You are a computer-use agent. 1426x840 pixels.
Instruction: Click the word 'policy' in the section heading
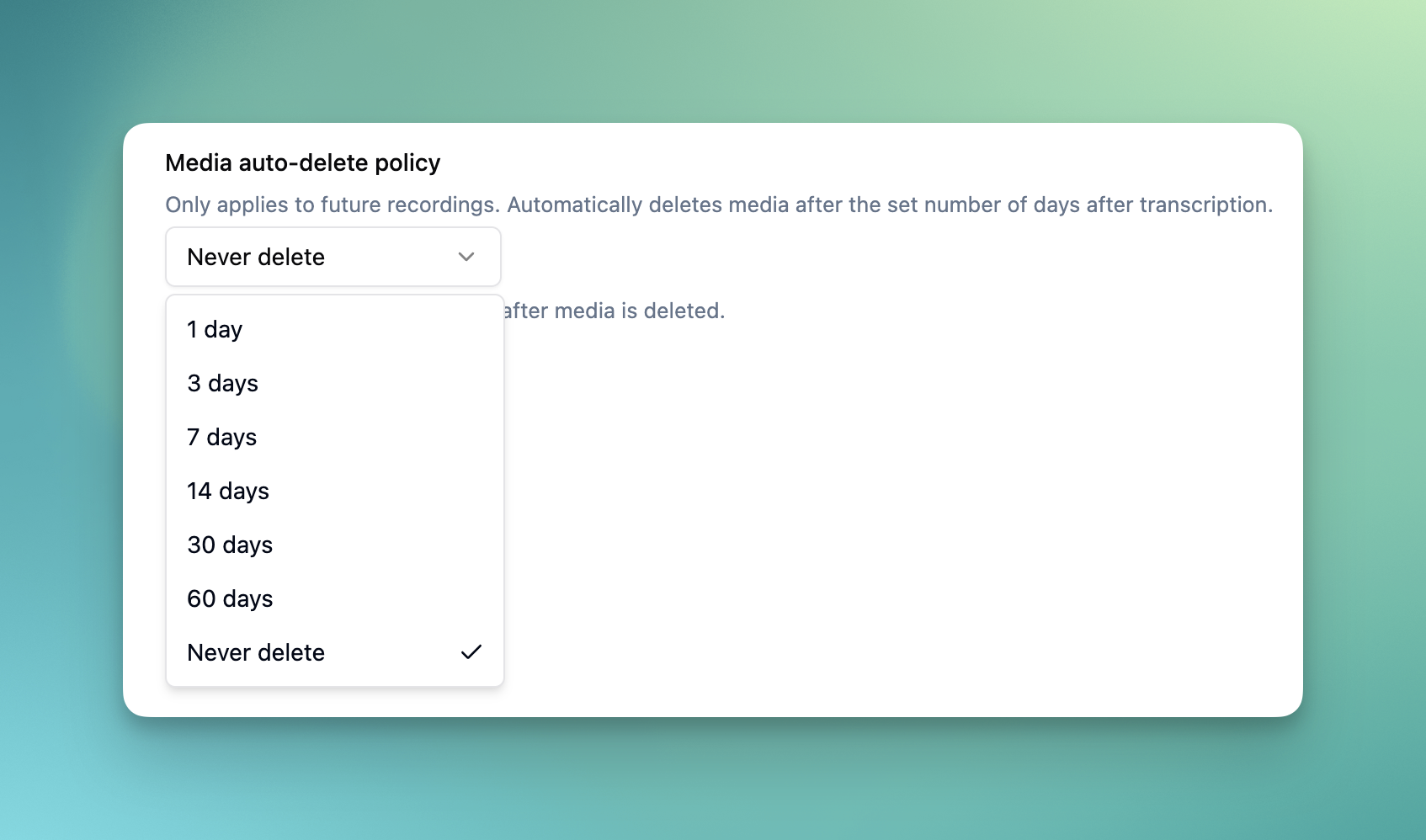(x=407, y=162)
